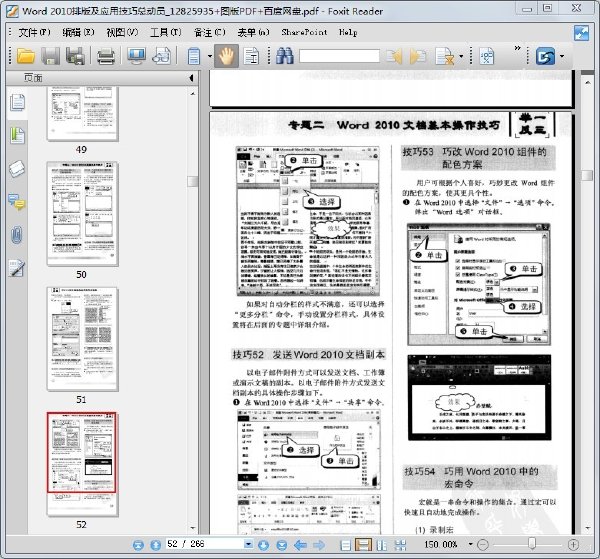Click the Save disk icon
Screen dimensions: 600x559
click(51, 56)
